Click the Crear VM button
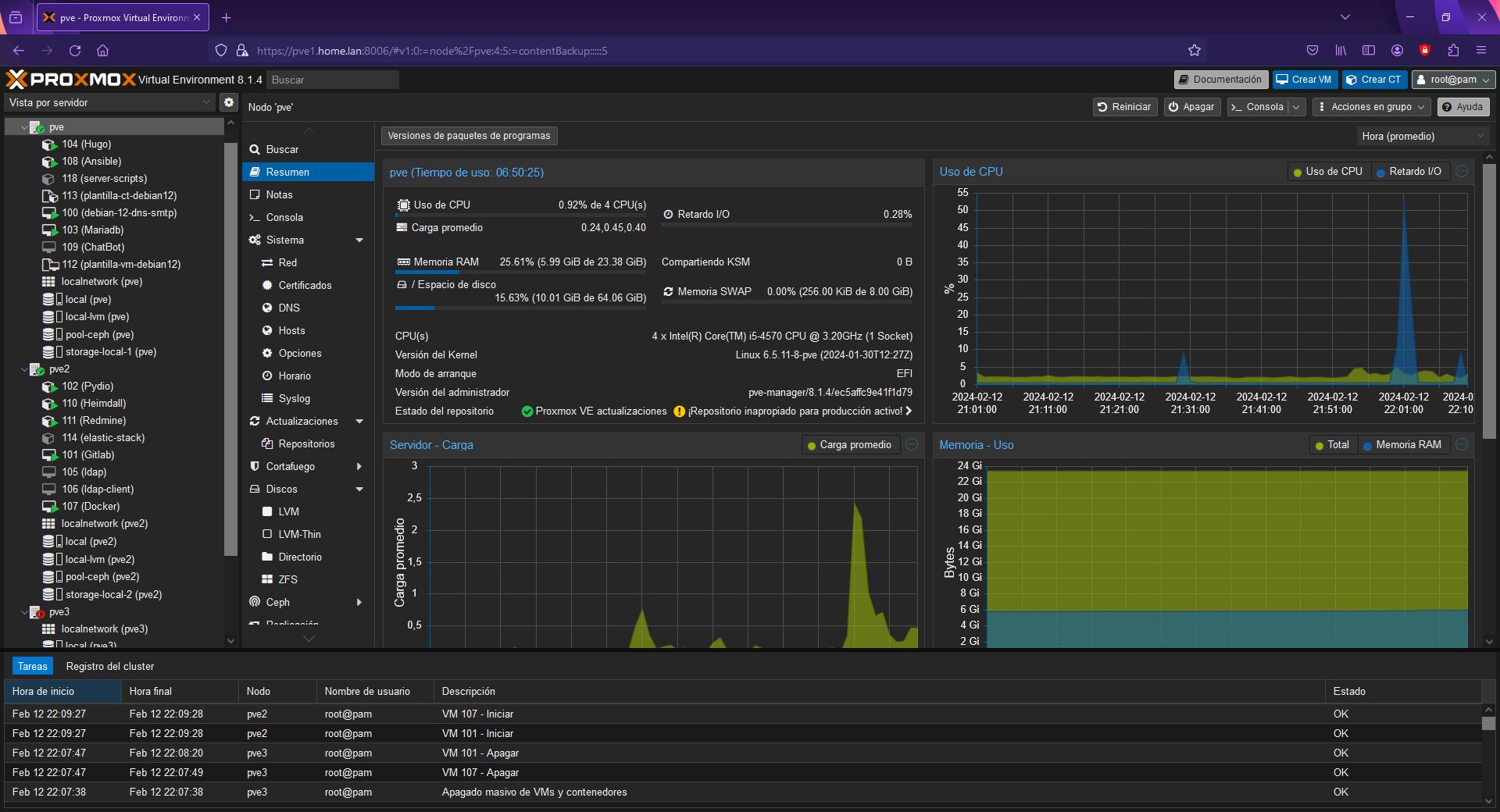1500x812 pixels. tap(1304, 80)
